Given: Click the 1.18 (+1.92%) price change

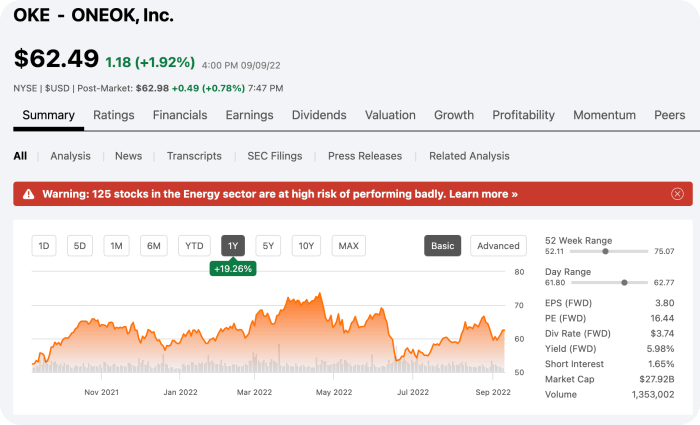Looking at the screenshot, I should click(150, 62).
